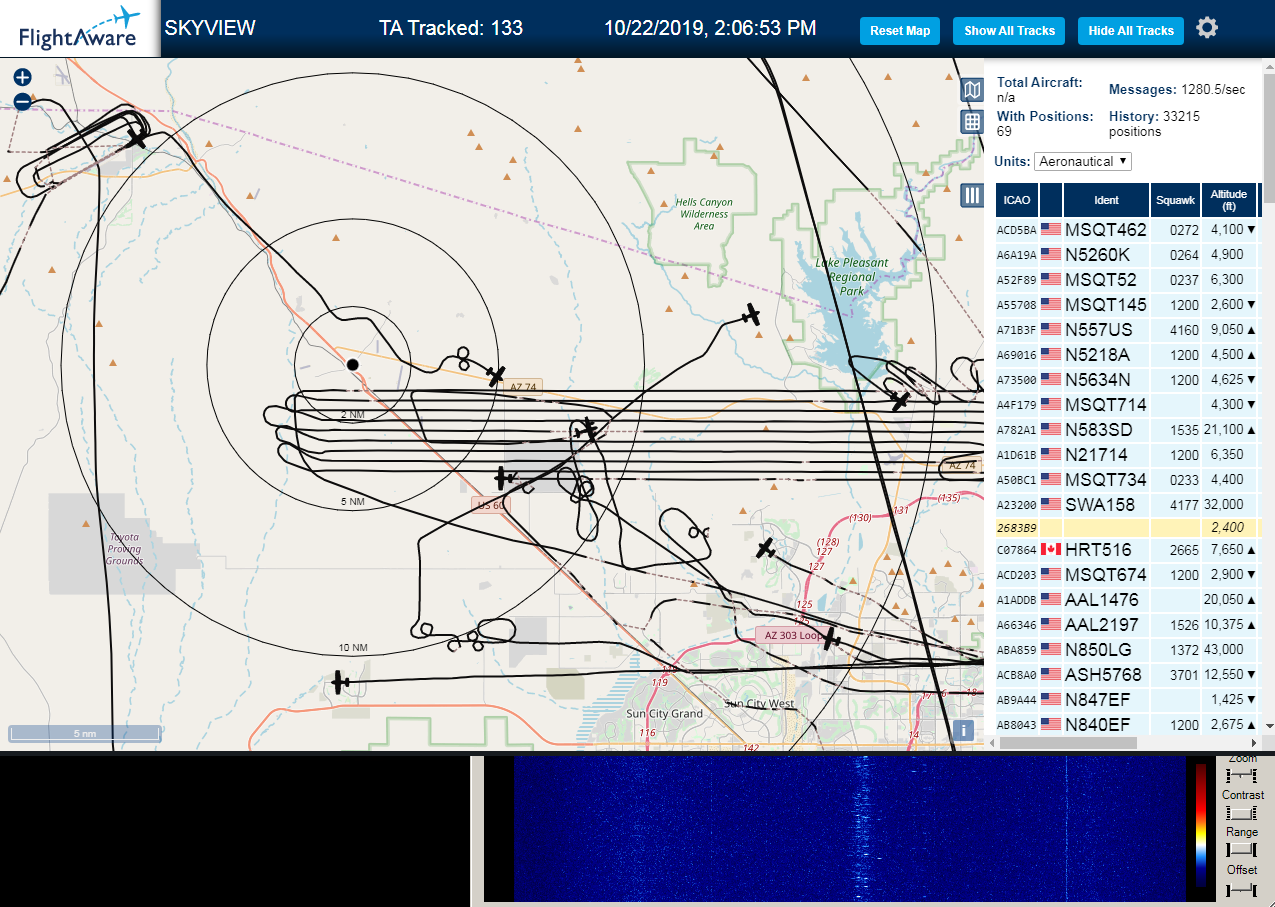Click the FlightAware logo

[80, 29]
